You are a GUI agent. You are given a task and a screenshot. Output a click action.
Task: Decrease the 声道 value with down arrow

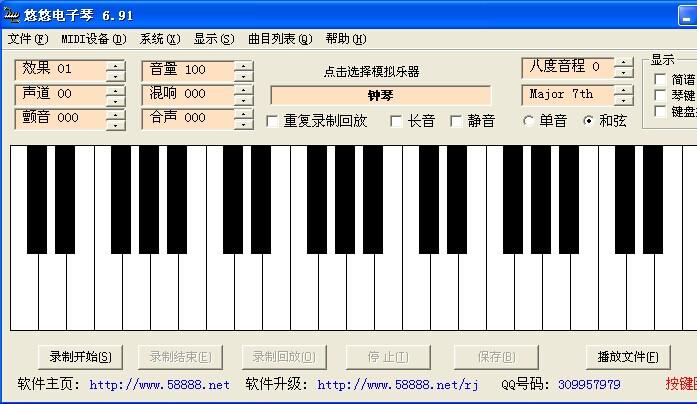[x=115, y=100]
